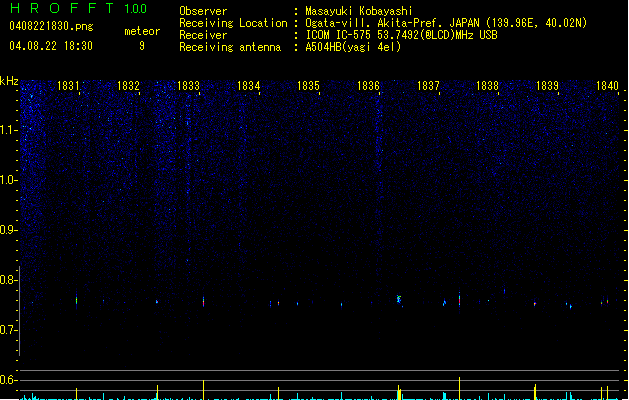Click the date stamp 04.08.22 18:30

pos(51,46)
